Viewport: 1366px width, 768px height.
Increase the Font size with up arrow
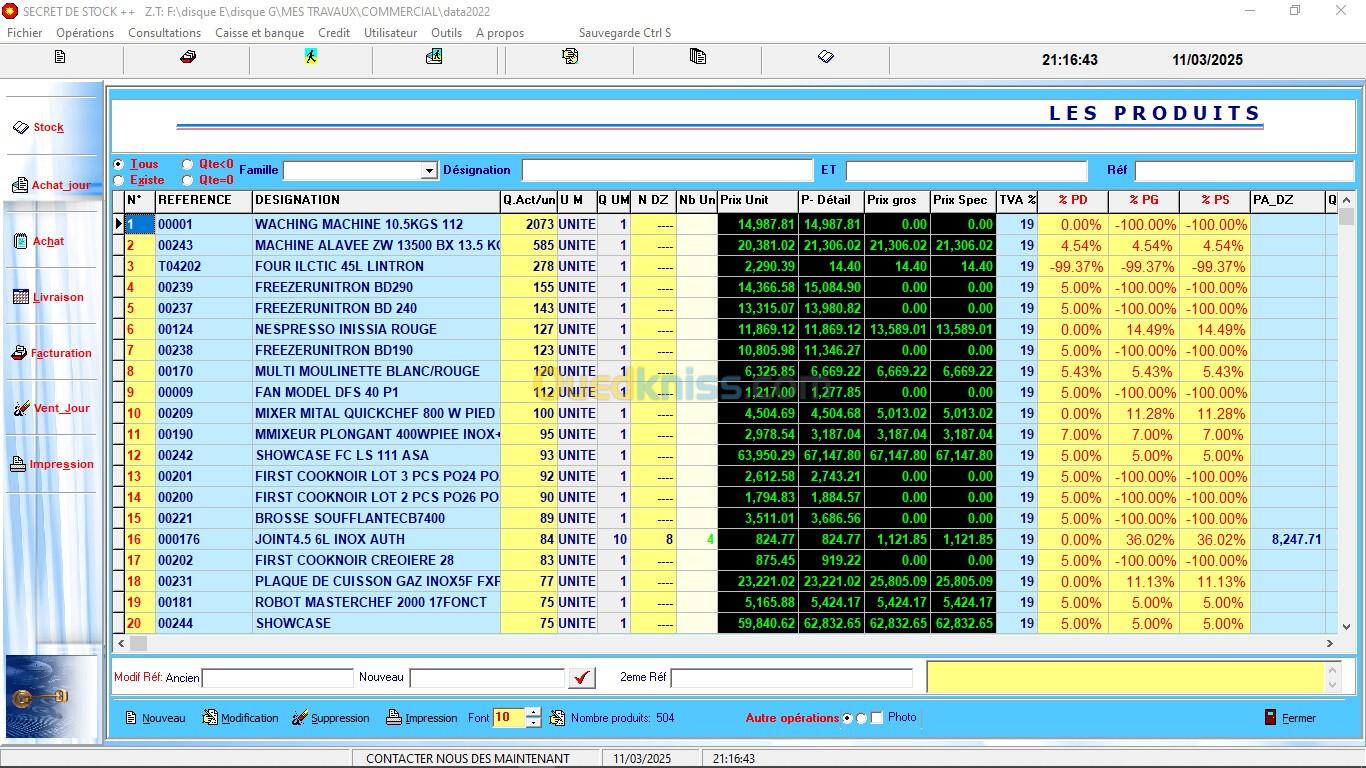pos(533,713)
